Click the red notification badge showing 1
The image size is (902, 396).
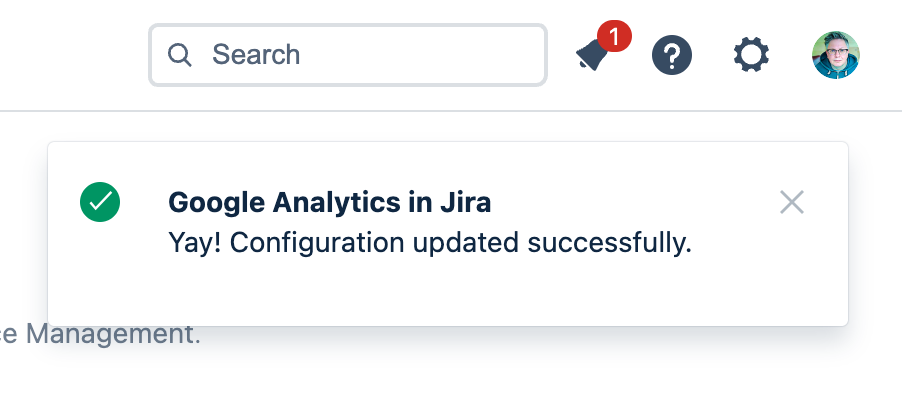614,36
